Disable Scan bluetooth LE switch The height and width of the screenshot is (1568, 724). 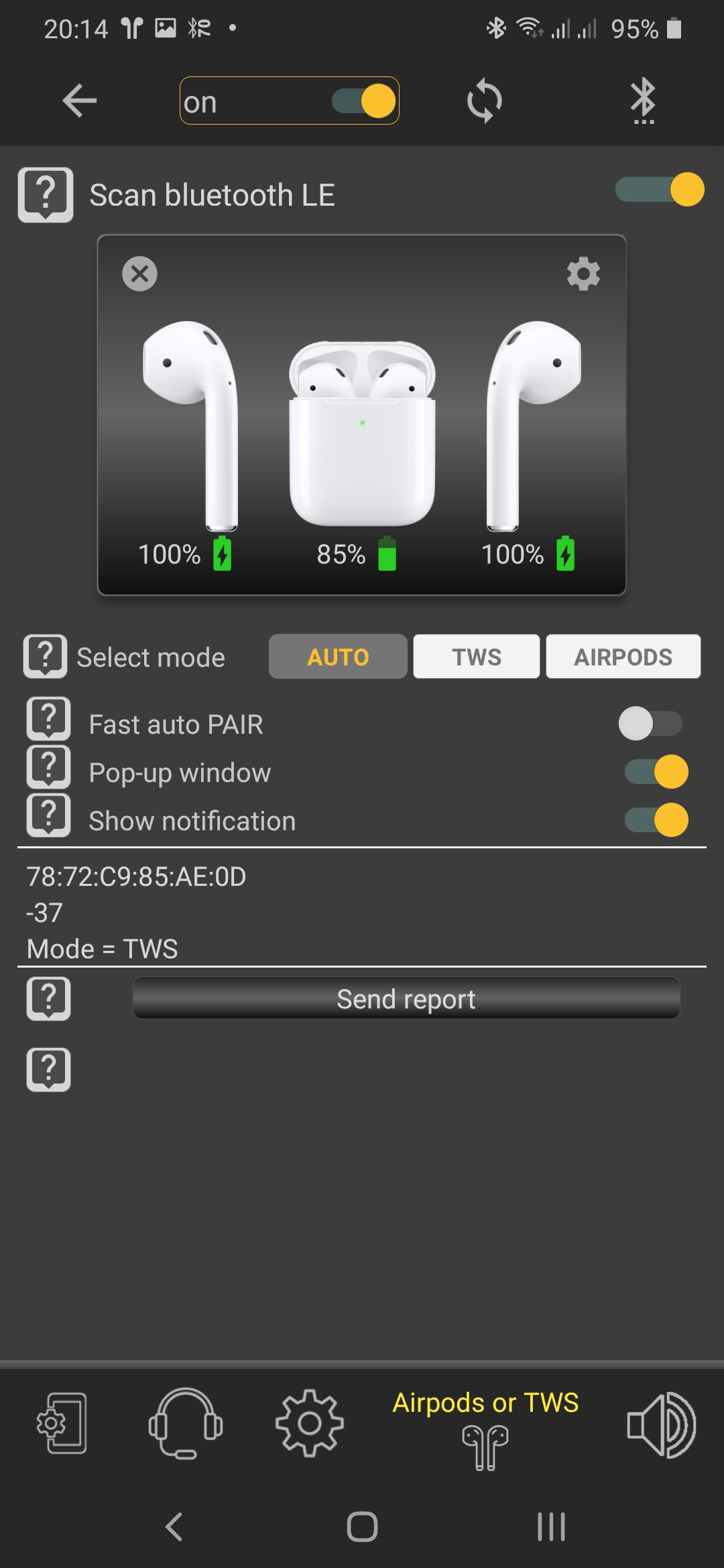pos(660,190)
